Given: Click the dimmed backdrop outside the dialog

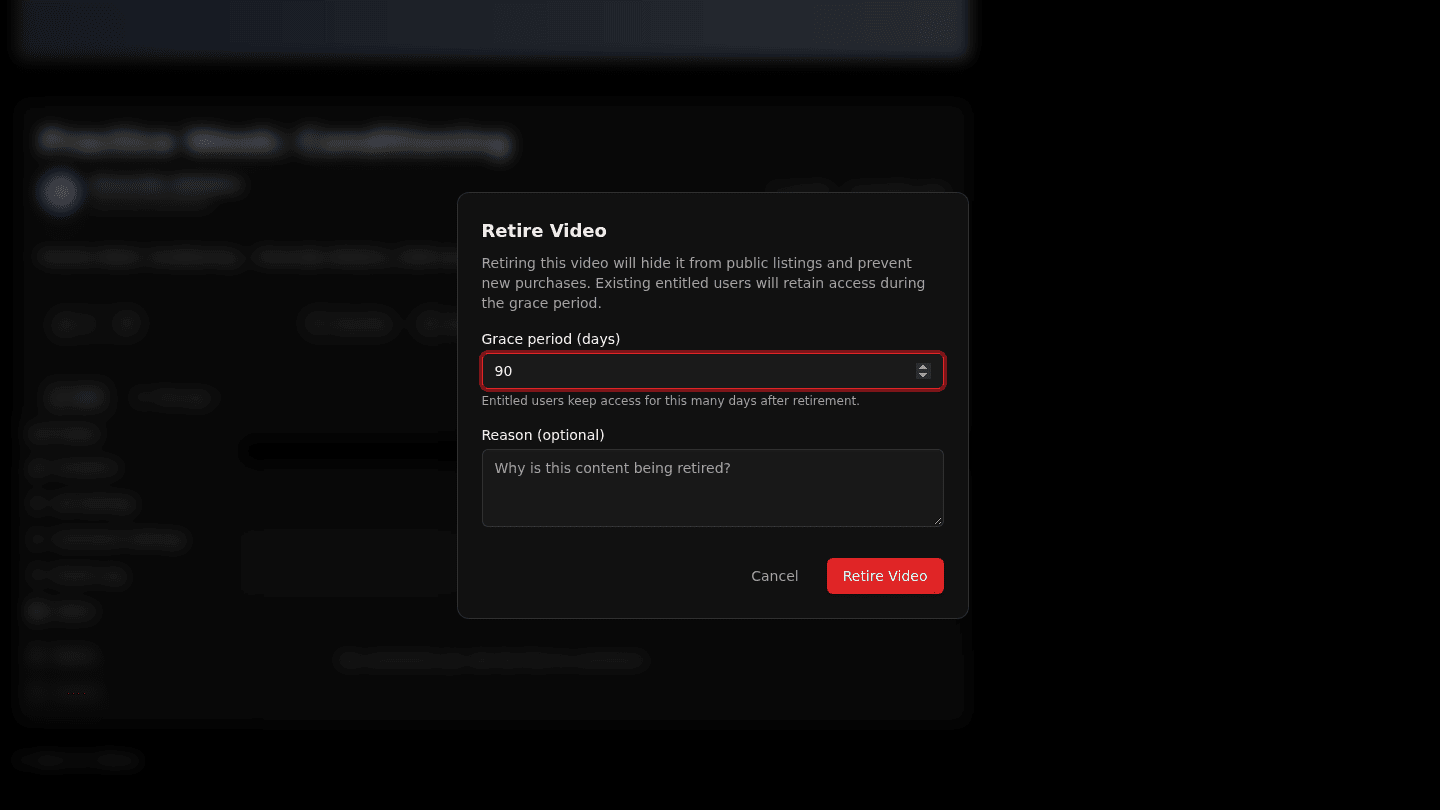Looking at the screenshot, I should (x=1200, y=400).
